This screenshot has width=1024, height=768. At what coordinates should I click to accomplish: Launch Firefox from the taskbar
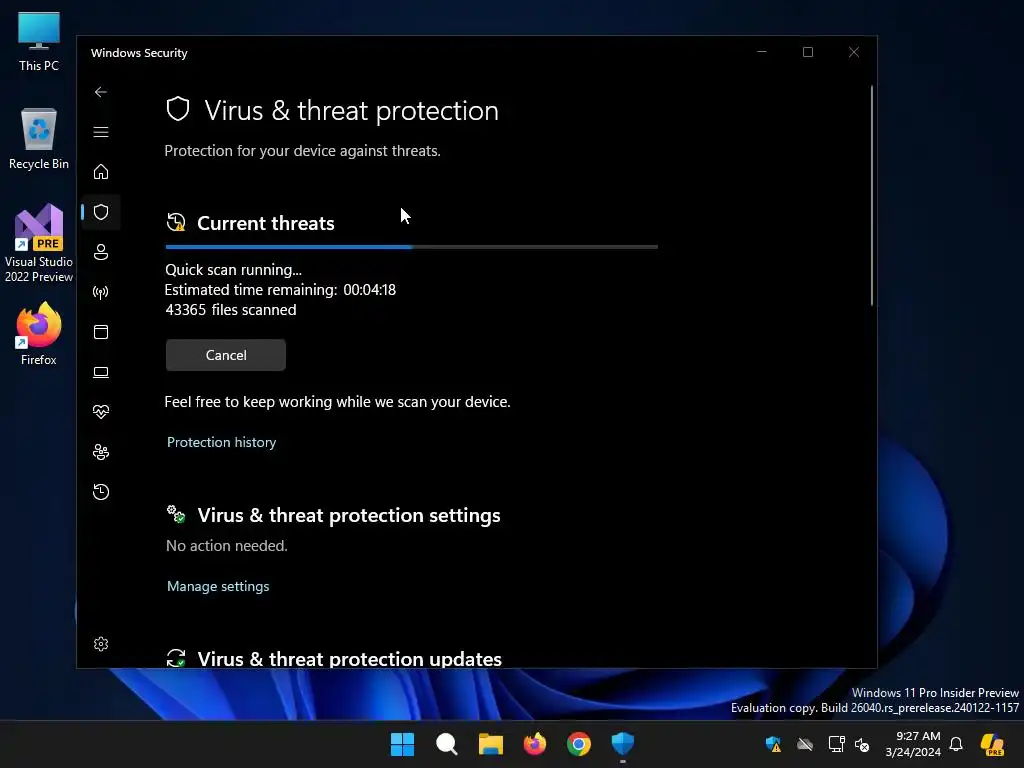pos(535,744)
